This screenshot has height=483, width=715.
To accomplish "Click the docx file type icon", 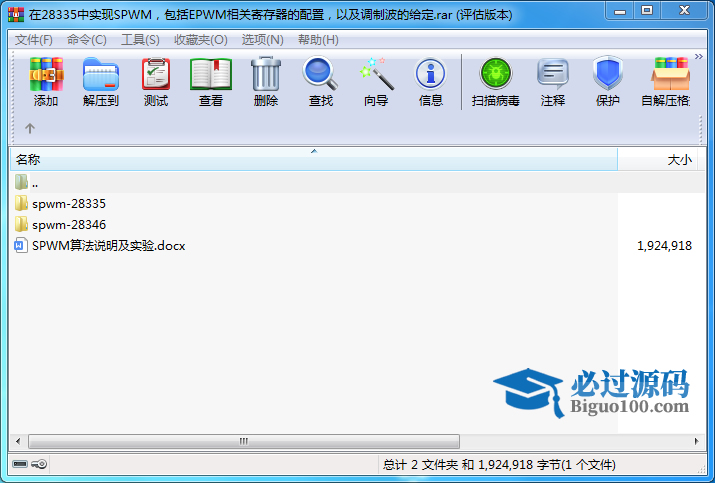I will (21, 246).
